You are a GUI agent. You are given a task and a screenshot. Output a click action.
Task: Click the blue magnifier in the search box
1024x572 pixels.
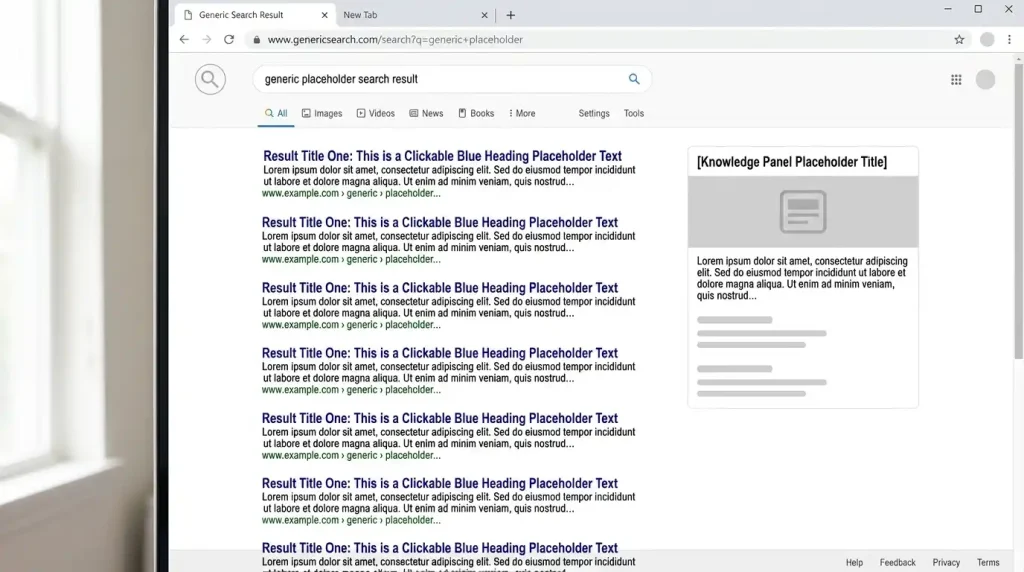tap(633, 79)
